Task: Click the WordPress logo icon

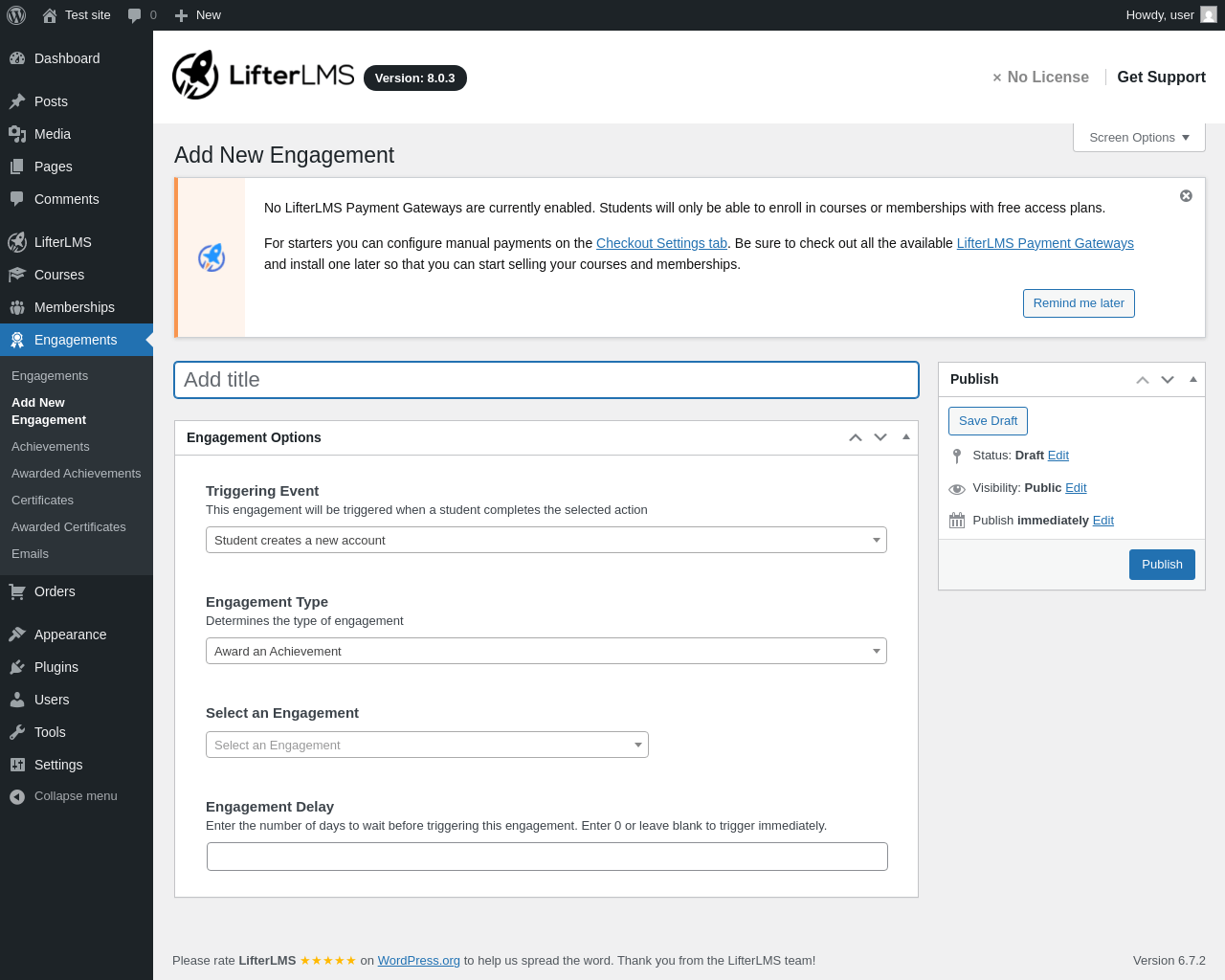Action: coord(16,15)
